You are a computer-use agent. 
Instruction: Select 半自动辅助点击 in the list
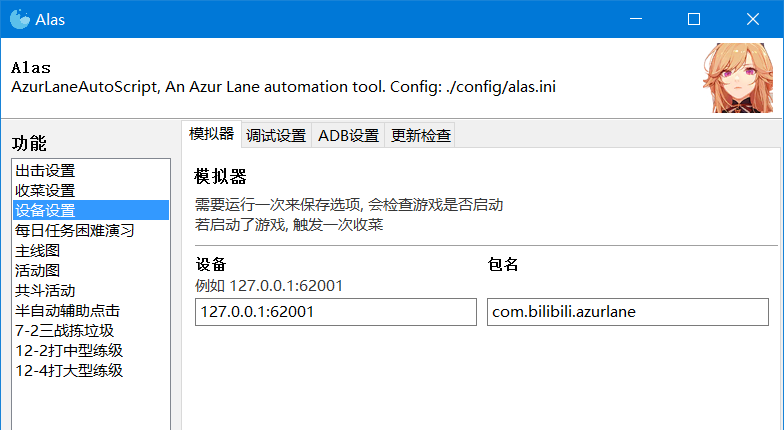click(x=67, y=311)
